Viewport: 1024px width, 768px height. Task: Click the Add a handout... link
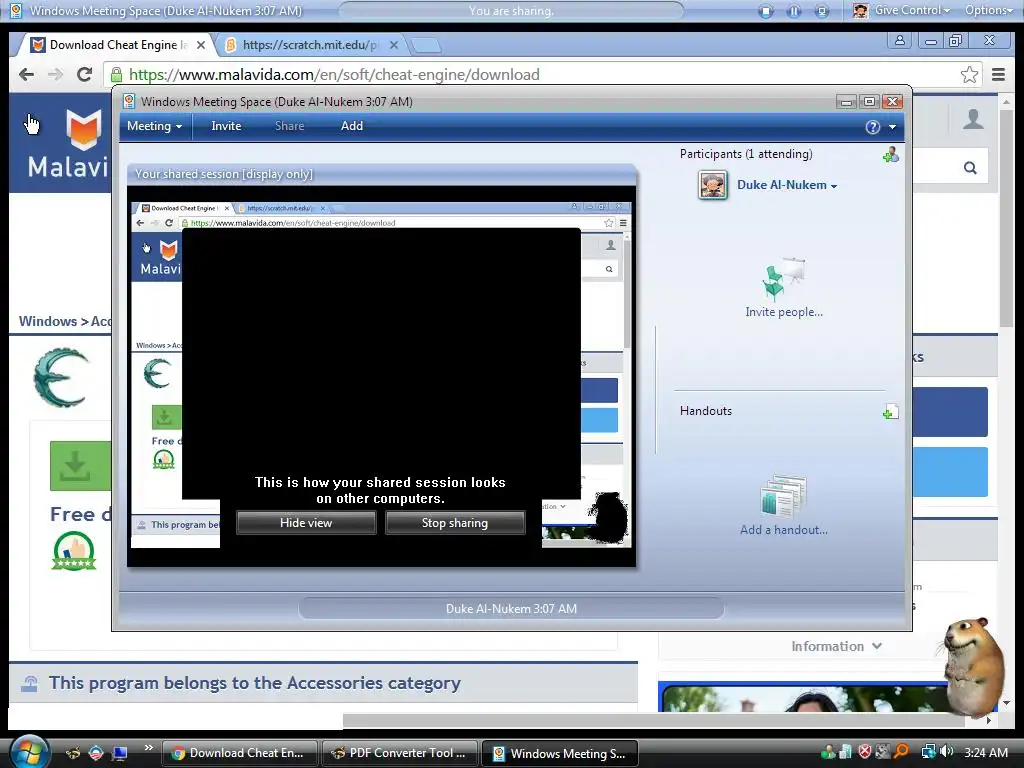784,530
